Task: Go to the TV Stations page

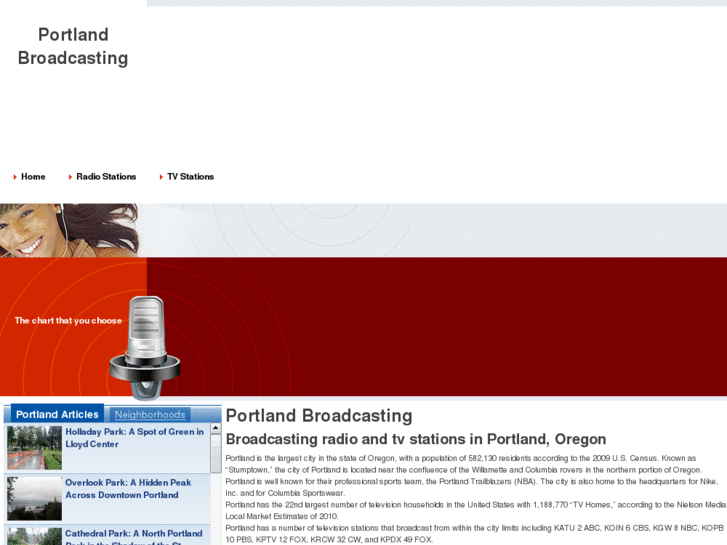Action: 191,177
